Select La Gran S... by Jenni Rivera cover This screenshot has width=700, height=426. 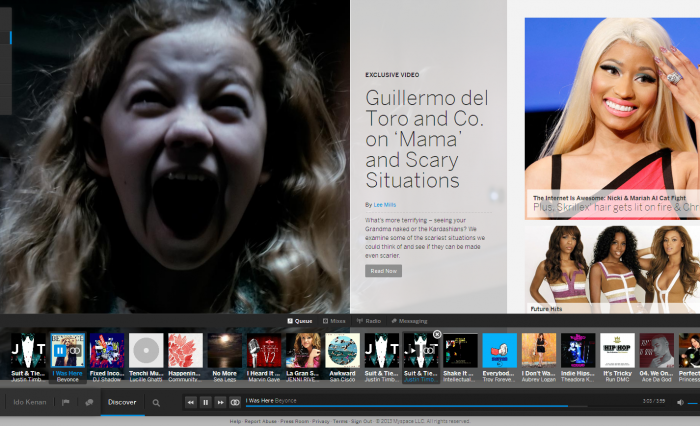coord(303,351)
